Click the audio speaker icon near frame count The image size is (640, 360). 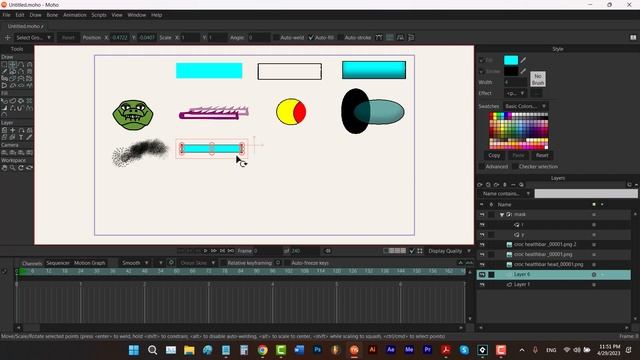[328, 251]
